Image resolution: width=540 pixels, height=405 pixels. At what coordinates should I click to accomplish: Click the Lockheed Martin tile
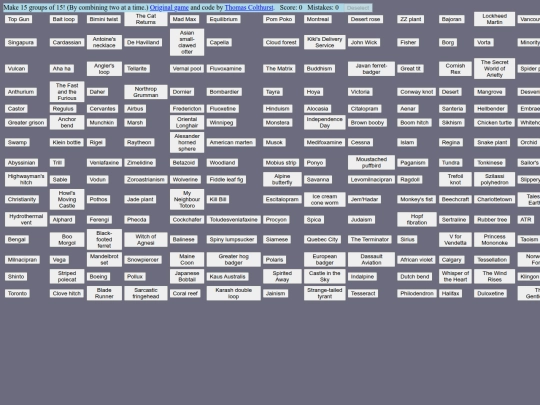click(495, 19)
